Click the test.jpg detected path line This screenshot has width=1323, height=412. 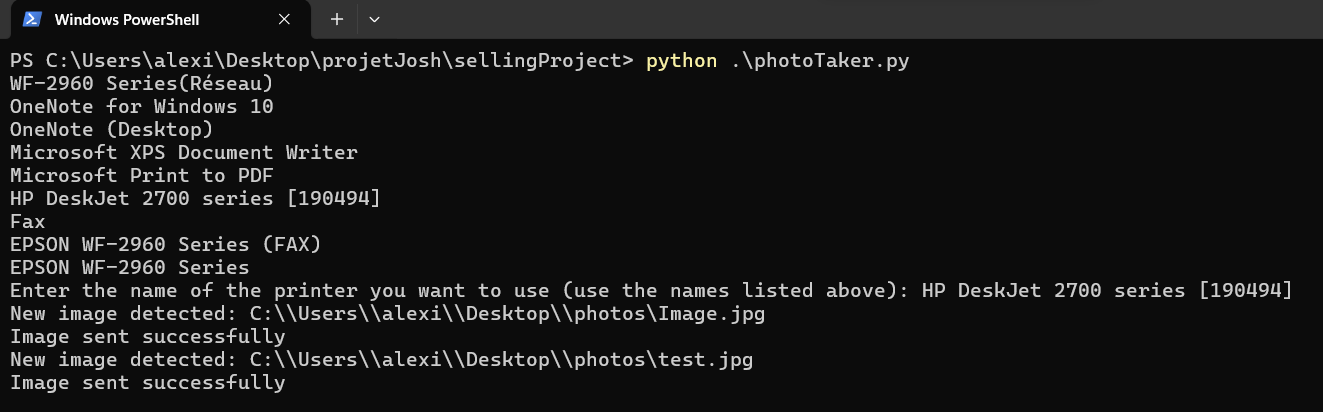coord(381,360)
